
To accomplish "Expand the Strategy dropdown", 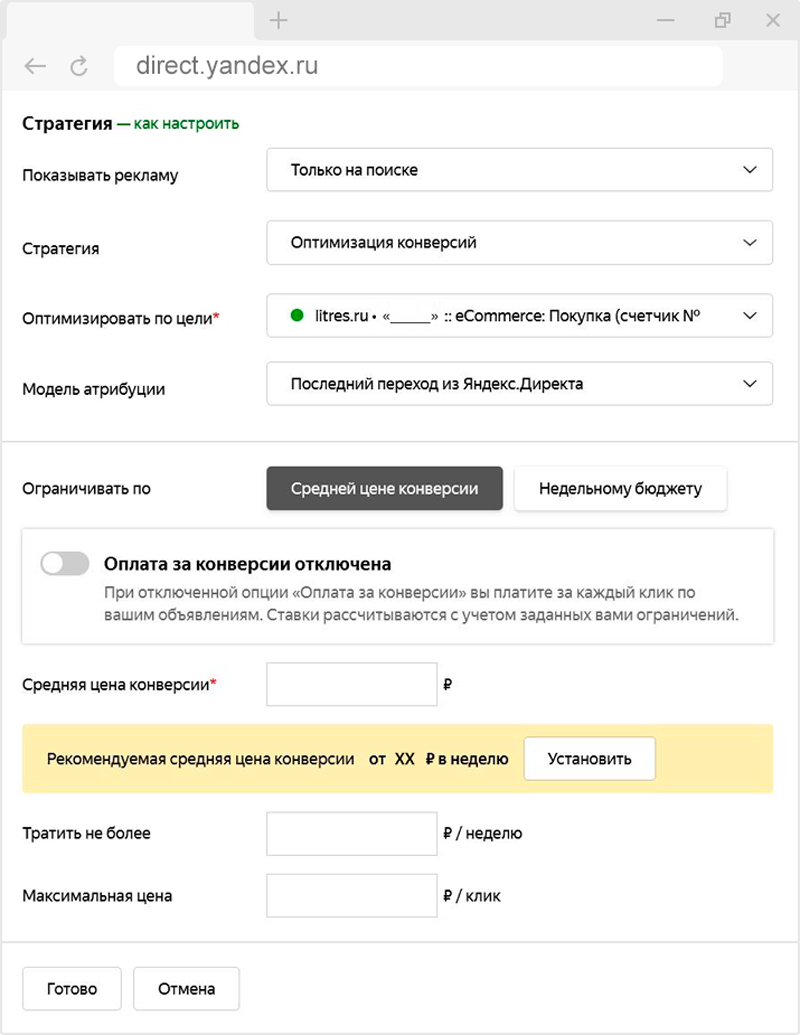I will [519, 242].
